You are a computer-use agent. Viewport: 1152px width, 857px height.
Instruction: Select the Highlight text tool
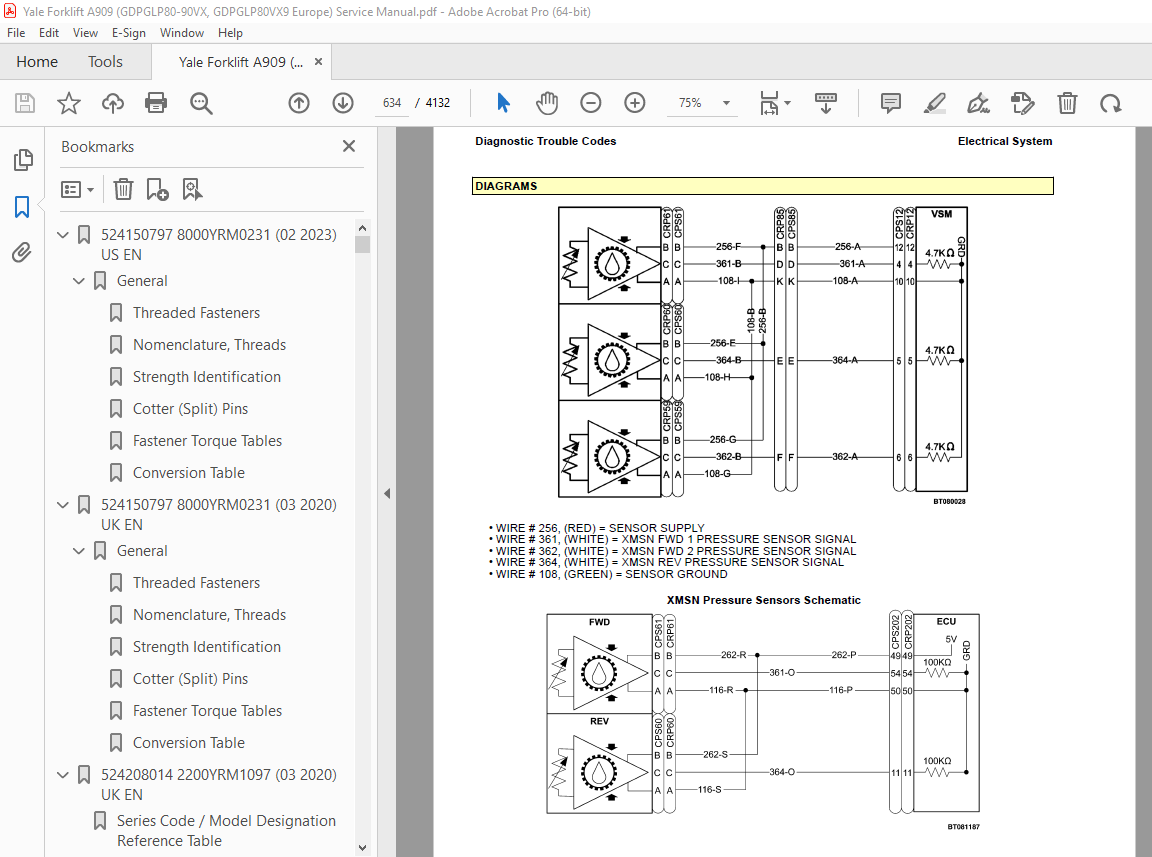pyautogui.click(x=935, y=103)
